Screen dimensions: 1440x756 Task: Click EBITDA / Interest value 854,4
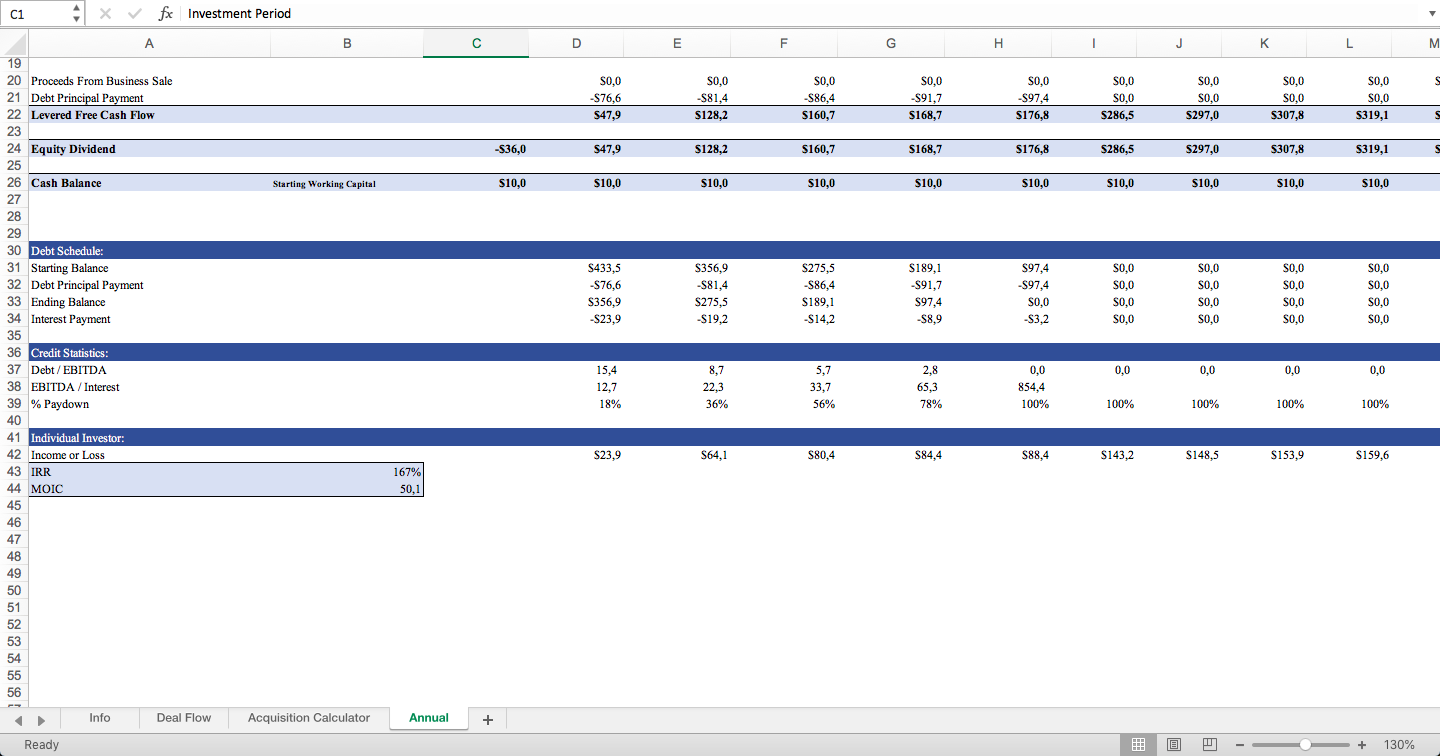[x=1031, y=387]
